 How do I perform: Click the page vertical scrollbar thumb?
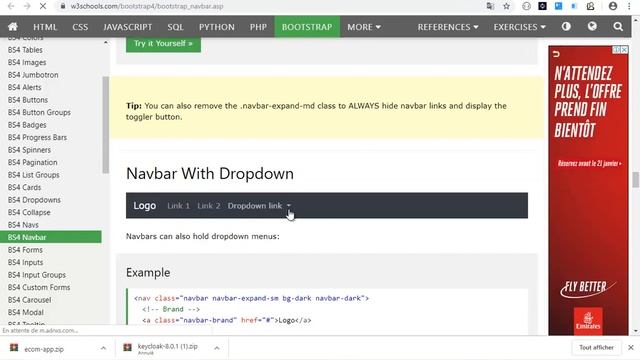(x=636, y=180)
